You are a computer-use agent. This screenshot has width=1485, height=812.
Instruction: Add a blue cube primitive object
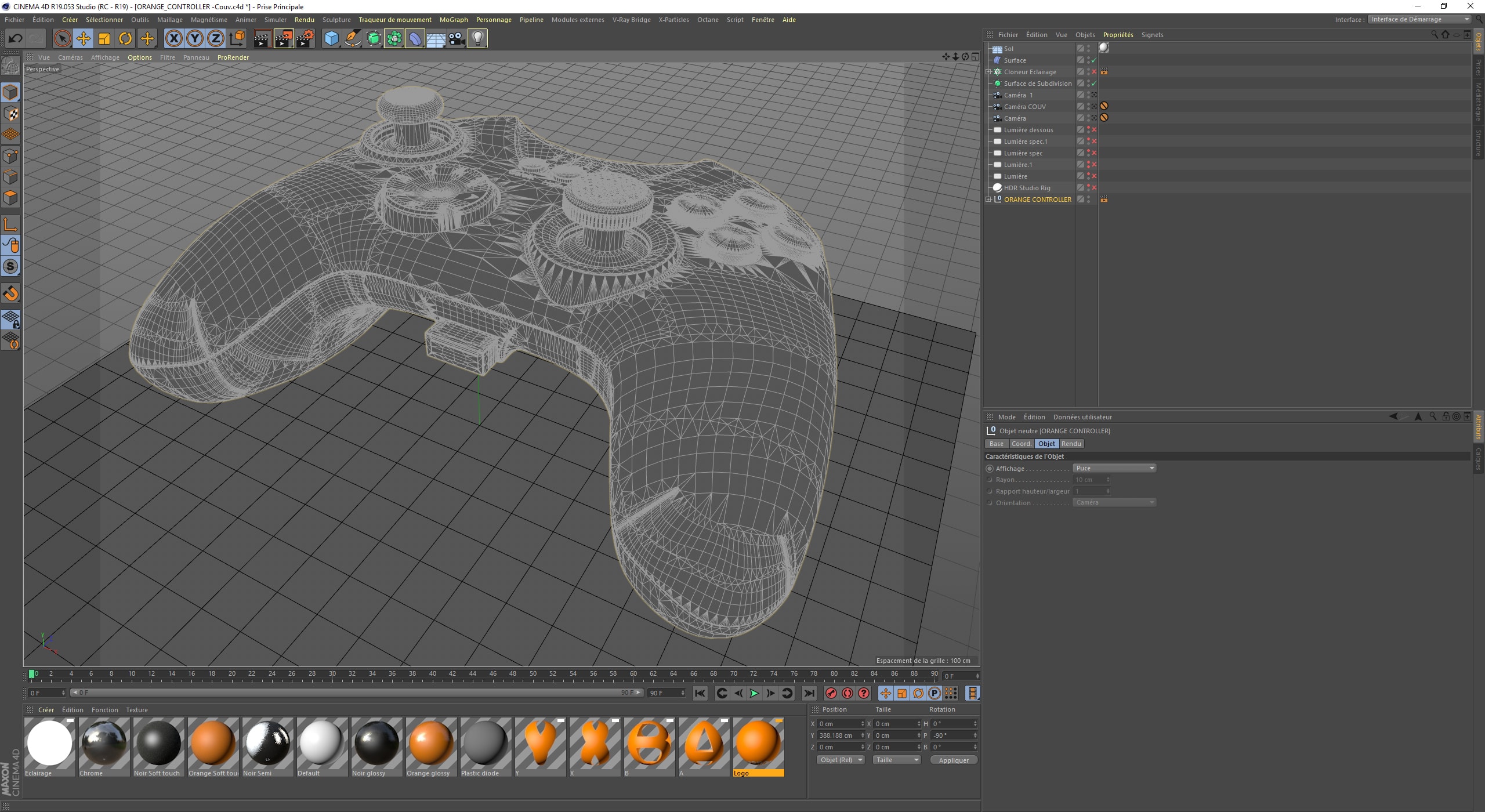pyautogui.click(x=331, y=39)
